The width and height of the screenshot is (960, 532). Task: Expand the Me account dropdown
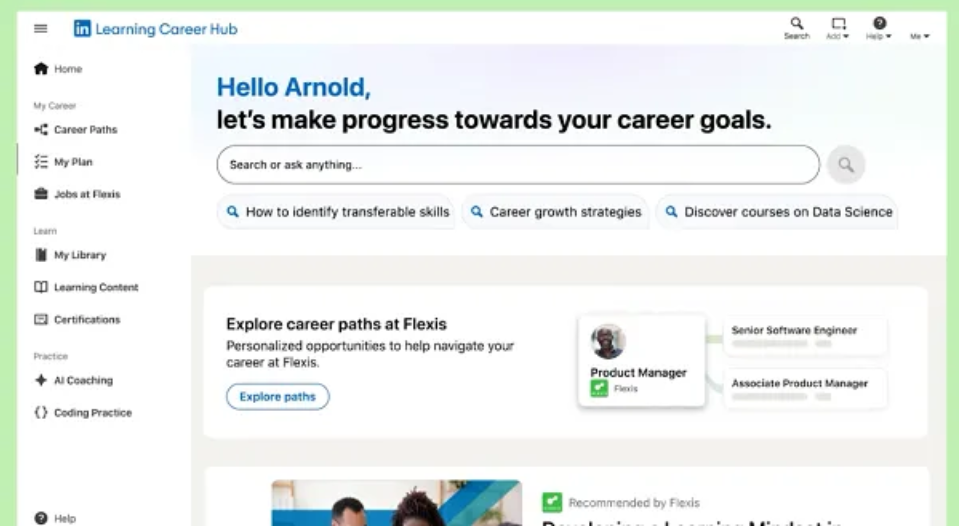[x=919, y=36]
